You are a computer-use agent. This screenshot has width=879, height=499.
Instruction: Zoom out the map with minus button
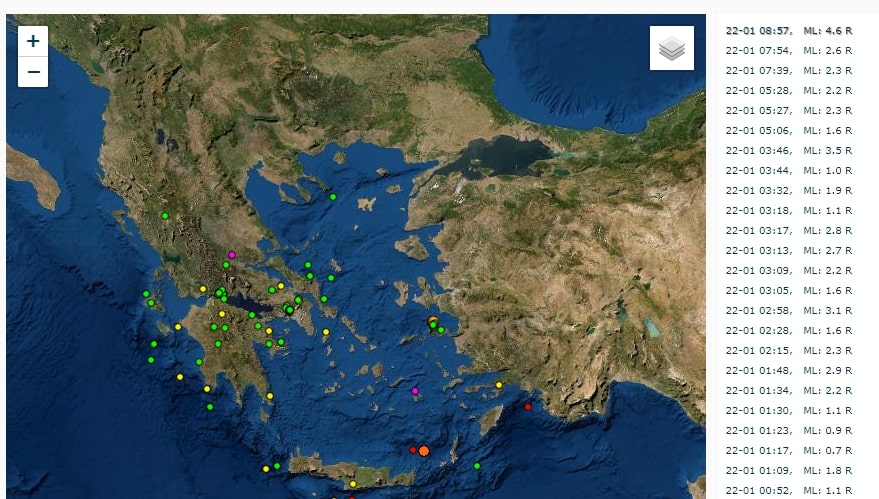coord(33,72)
